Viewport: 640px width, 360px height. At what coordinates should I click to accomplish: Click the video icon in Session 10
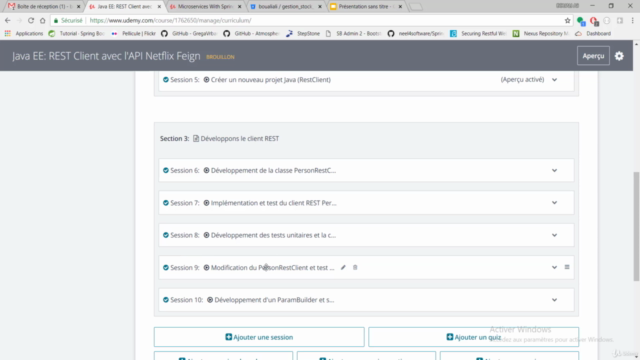tap(210, 300)
